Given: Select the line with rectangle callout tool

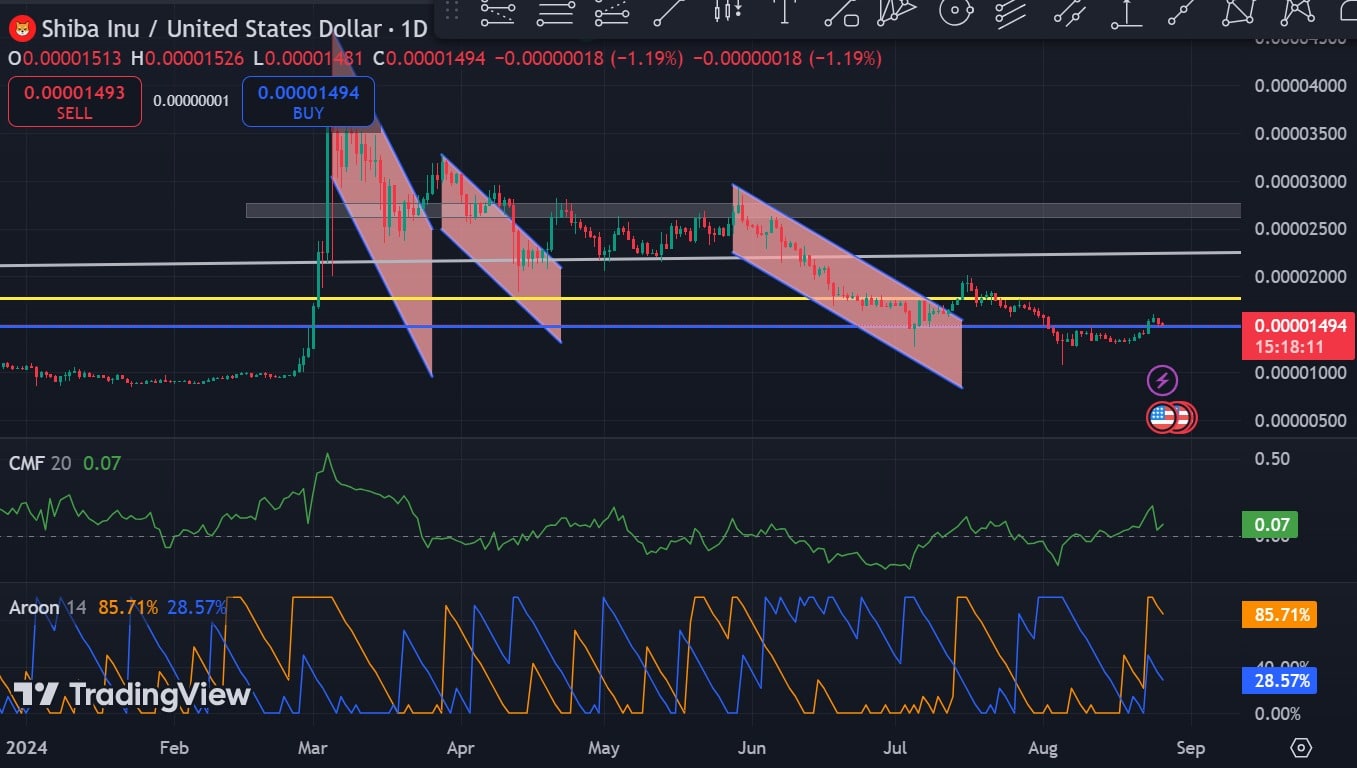Looking at the screenshot, I should [841, 13].
